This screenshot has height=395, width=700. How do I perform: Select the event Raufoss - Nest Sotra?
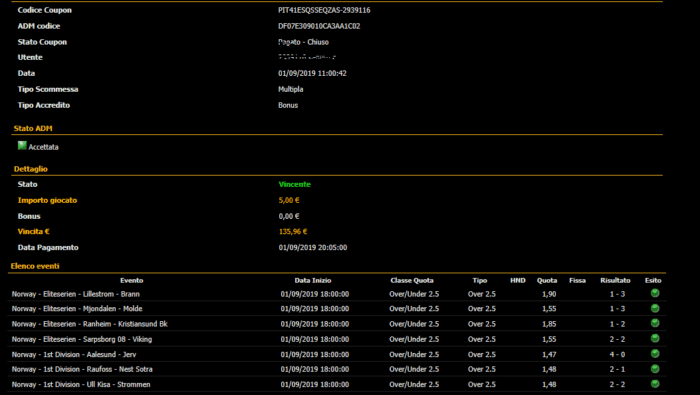click(x=82, y=370)
